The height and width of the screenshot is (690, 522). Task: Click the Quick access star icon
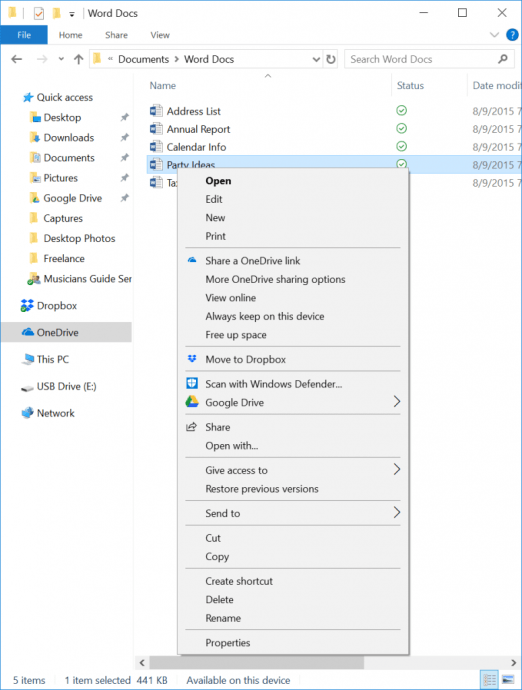(x=28, y=97)
